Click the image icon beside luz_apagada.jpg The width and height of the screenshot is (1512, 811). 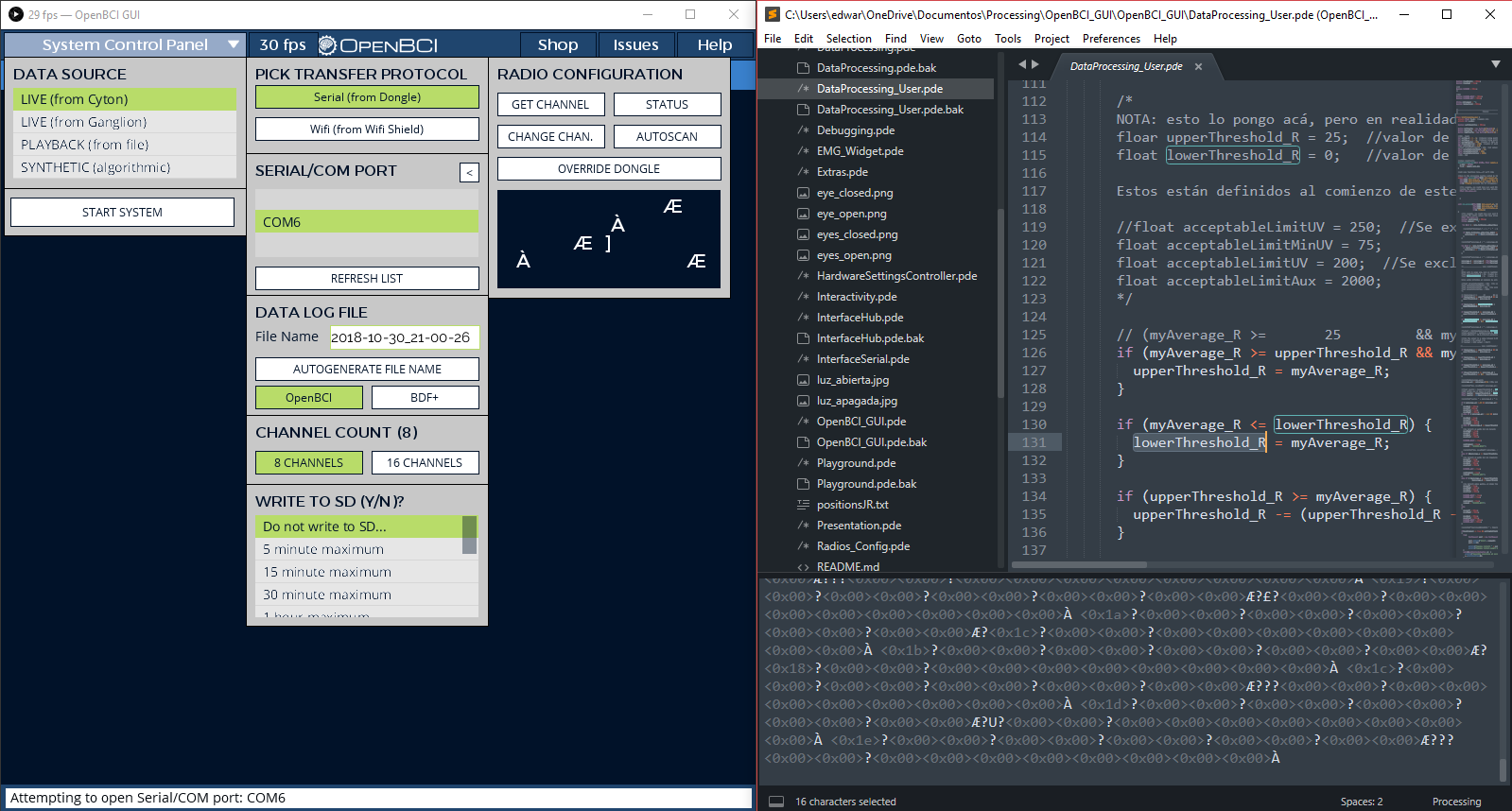[x=803, y=401]
